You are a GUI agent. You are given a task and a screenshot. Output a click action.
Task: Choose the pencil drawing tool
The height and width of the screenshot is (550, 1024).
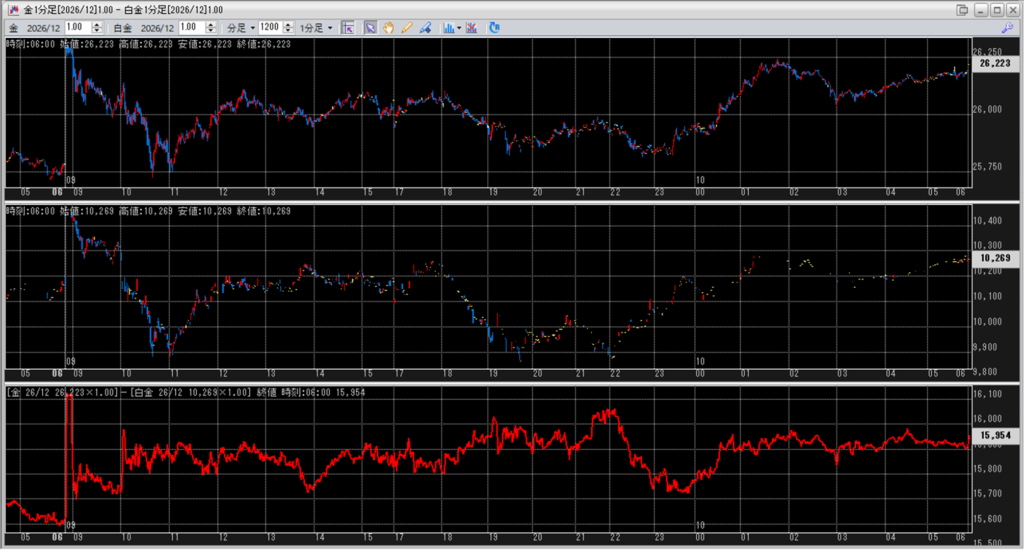tap(407, 28)
